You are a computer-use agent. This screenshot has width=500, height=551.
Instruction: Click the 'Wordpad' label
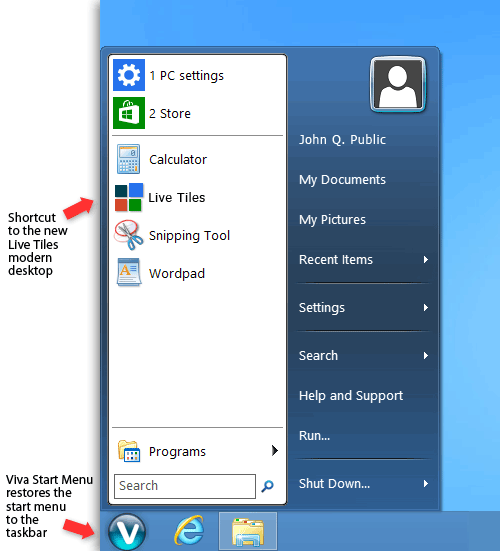177,273
